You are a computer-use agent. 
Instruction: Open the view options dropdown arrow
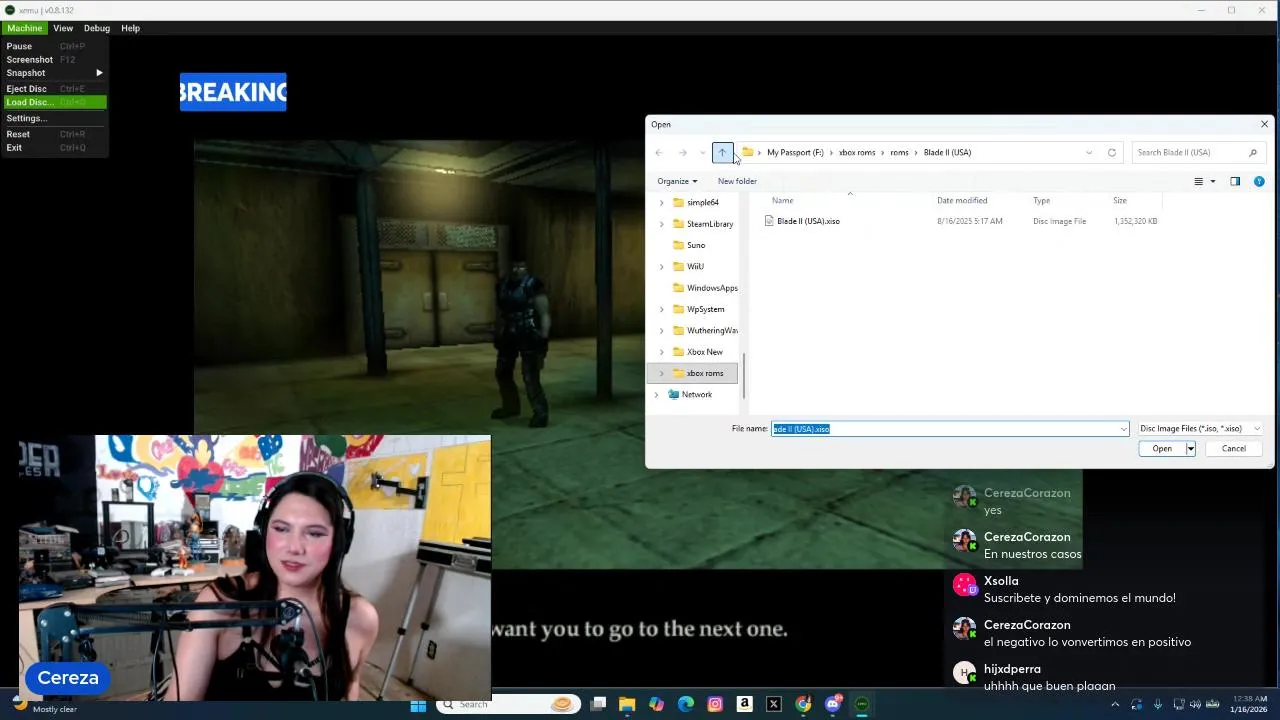pyautogui.click(x=1213, y=181)
